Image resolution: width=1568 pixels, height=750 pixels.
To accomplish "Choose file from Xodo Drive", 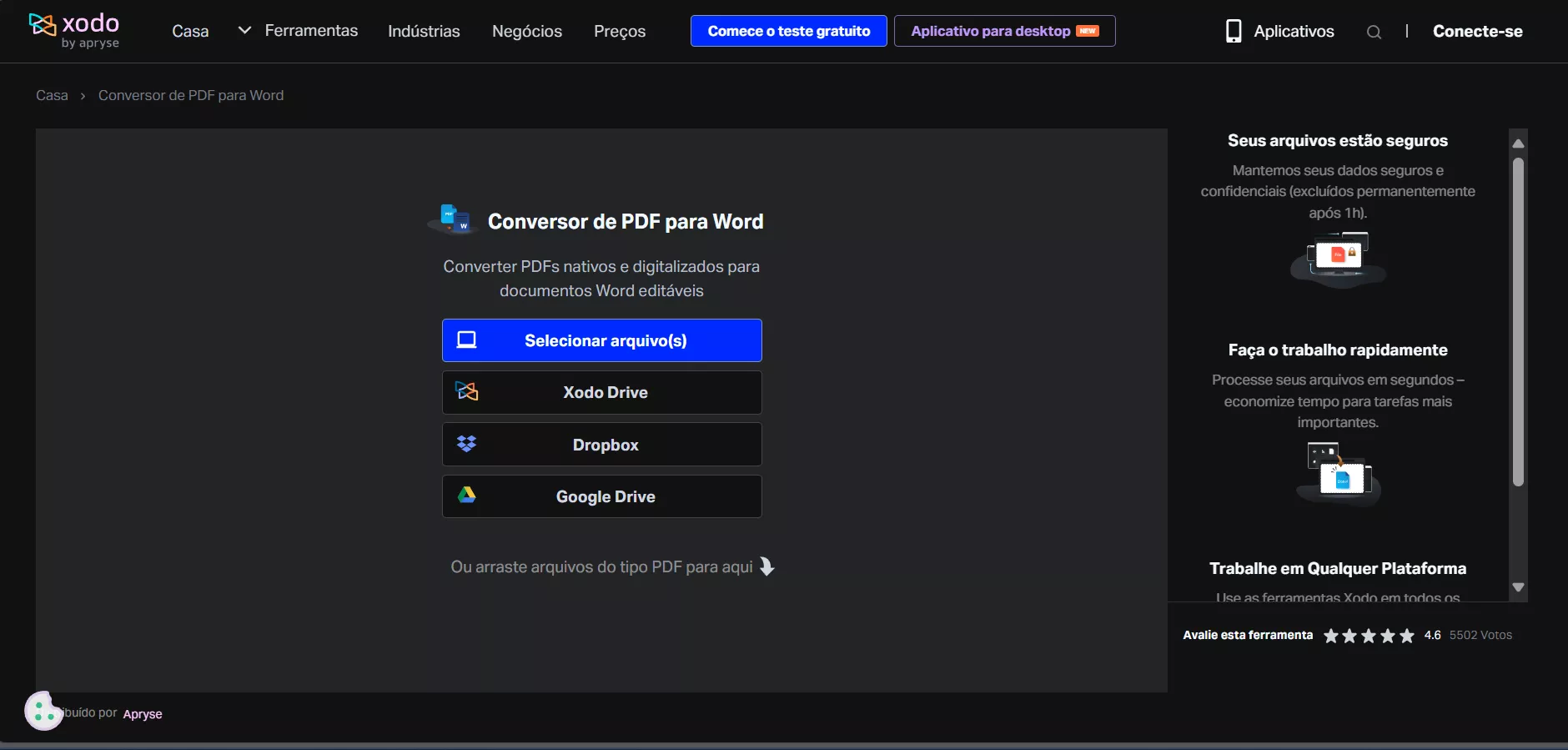I will (602, 392).
